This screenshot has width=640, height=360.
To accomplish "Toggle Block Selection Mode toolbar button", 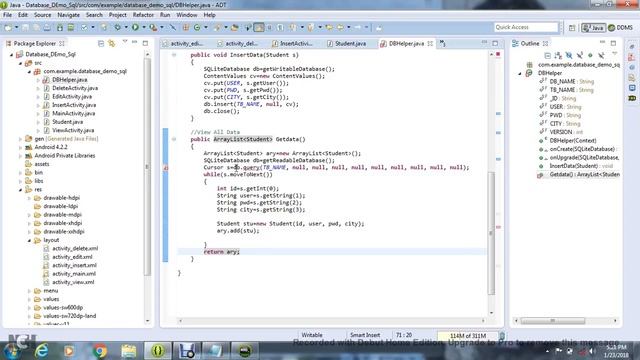I will (270, 27).
